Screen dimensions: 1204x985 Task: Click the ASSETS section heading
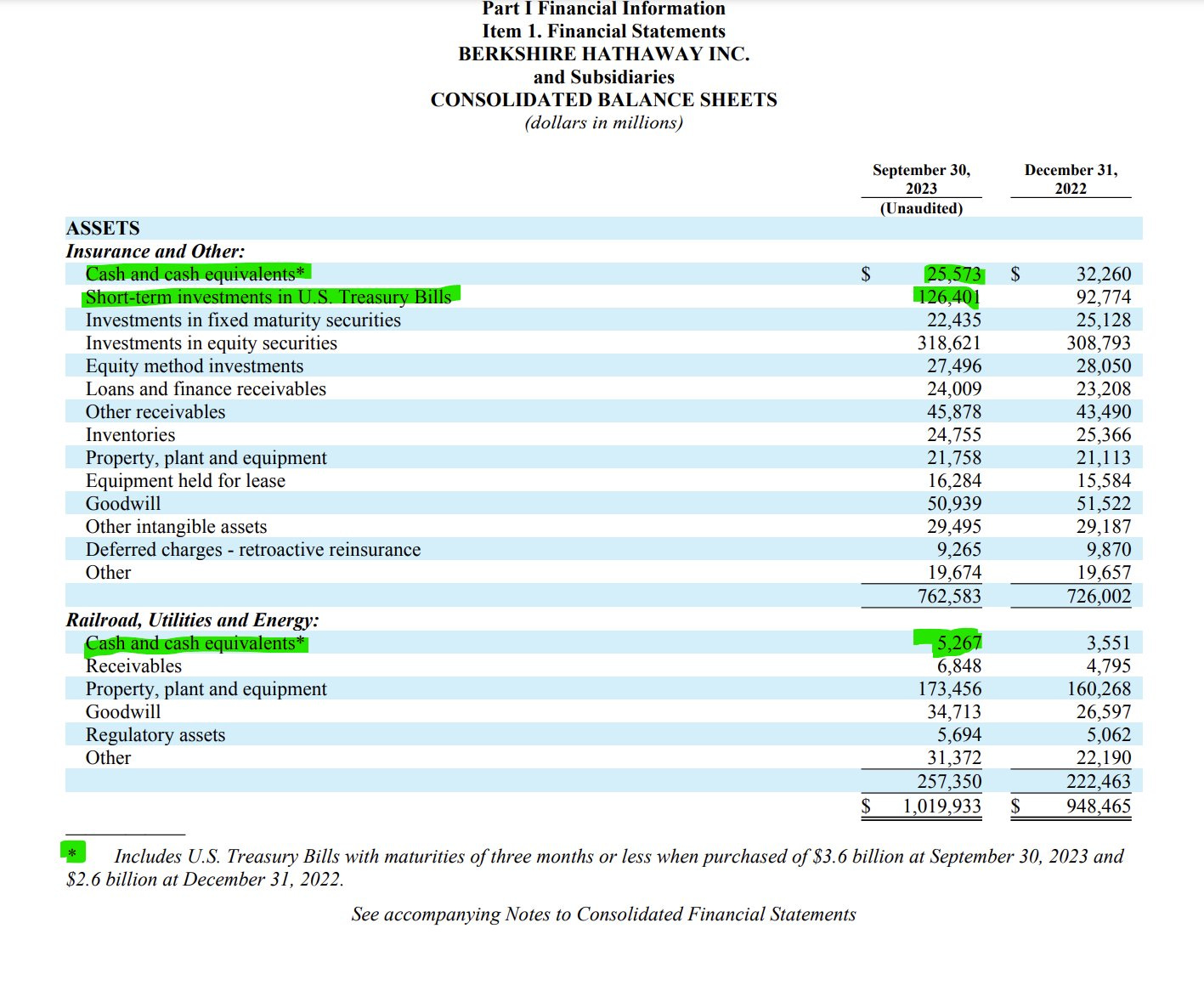click(x=103, y=228)
